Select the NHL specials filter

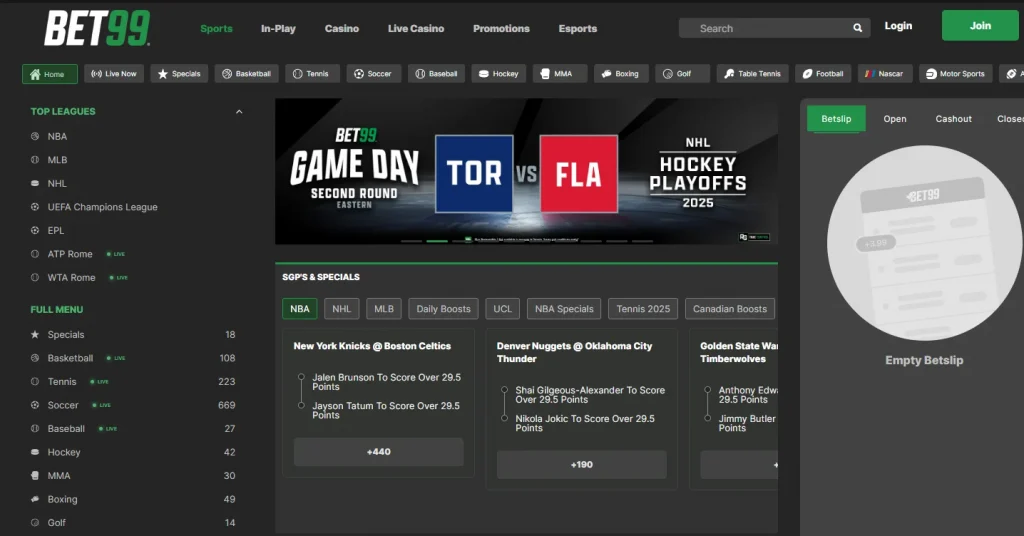(x=342, y=309)
